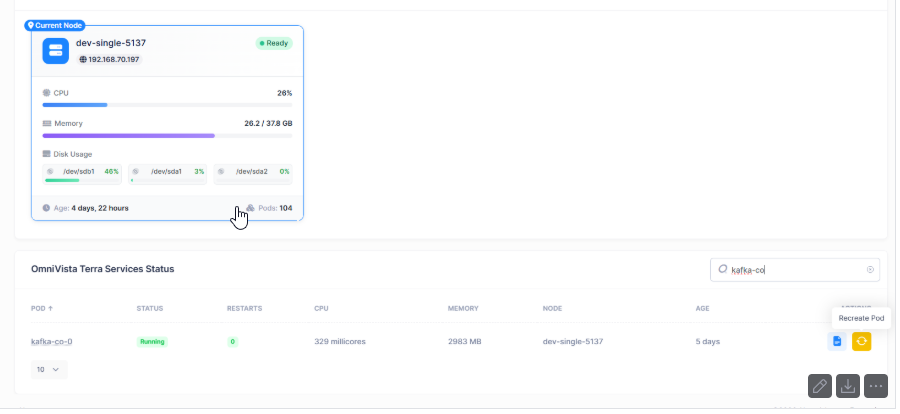
Task: Click in the pod search input field
Action: (x=795, y=270)
